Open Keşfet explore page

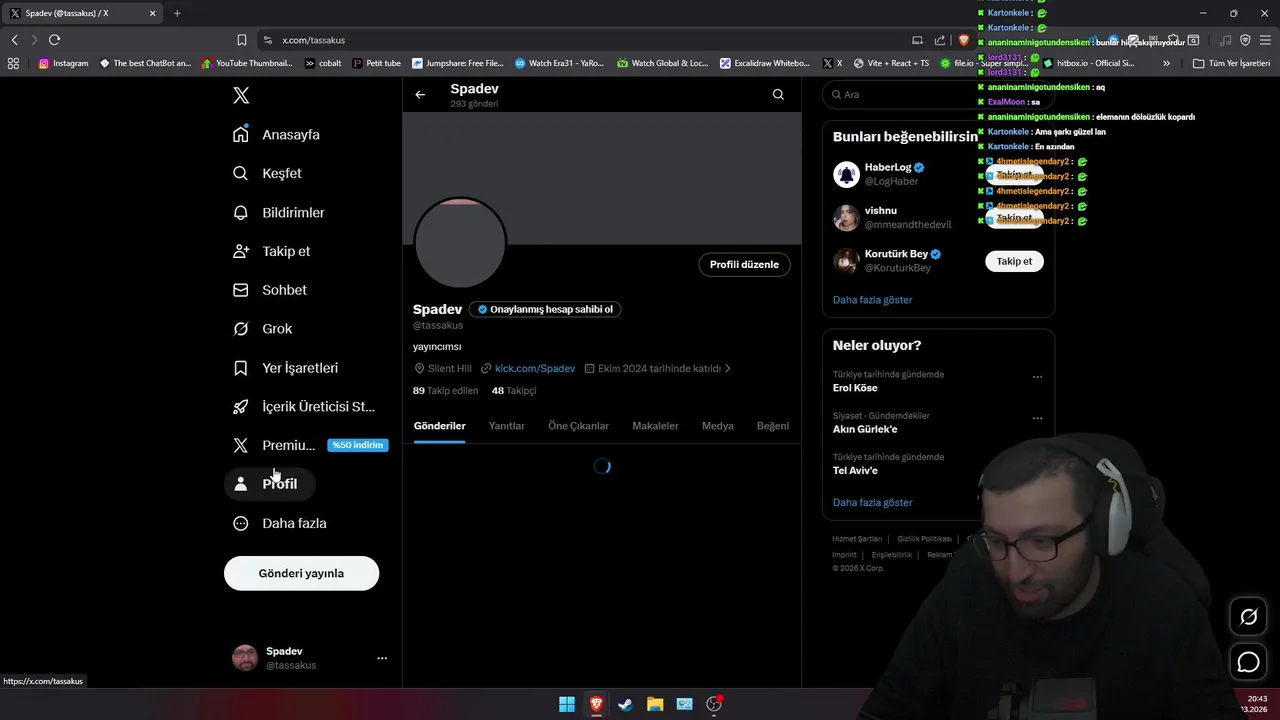point(267,173)
